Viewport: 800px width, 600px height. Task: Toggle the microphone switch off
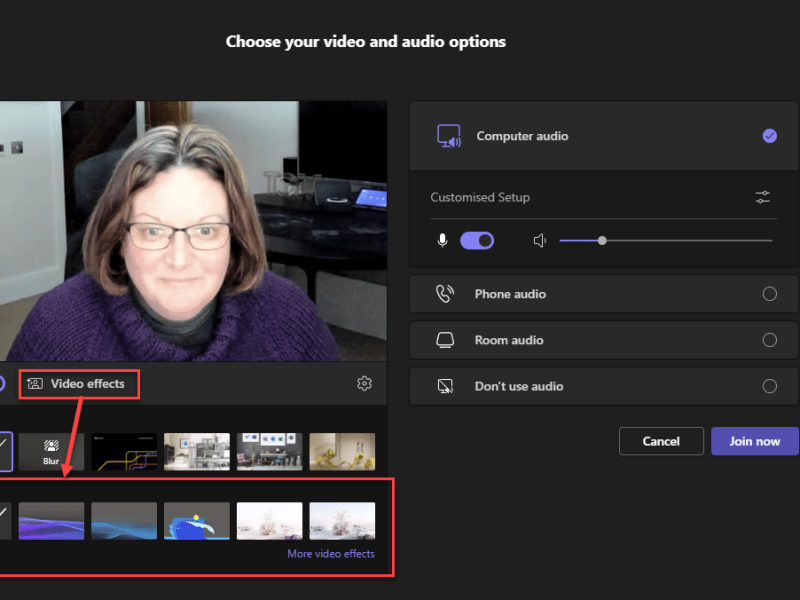pyautogui.click(x=477, y=240)
